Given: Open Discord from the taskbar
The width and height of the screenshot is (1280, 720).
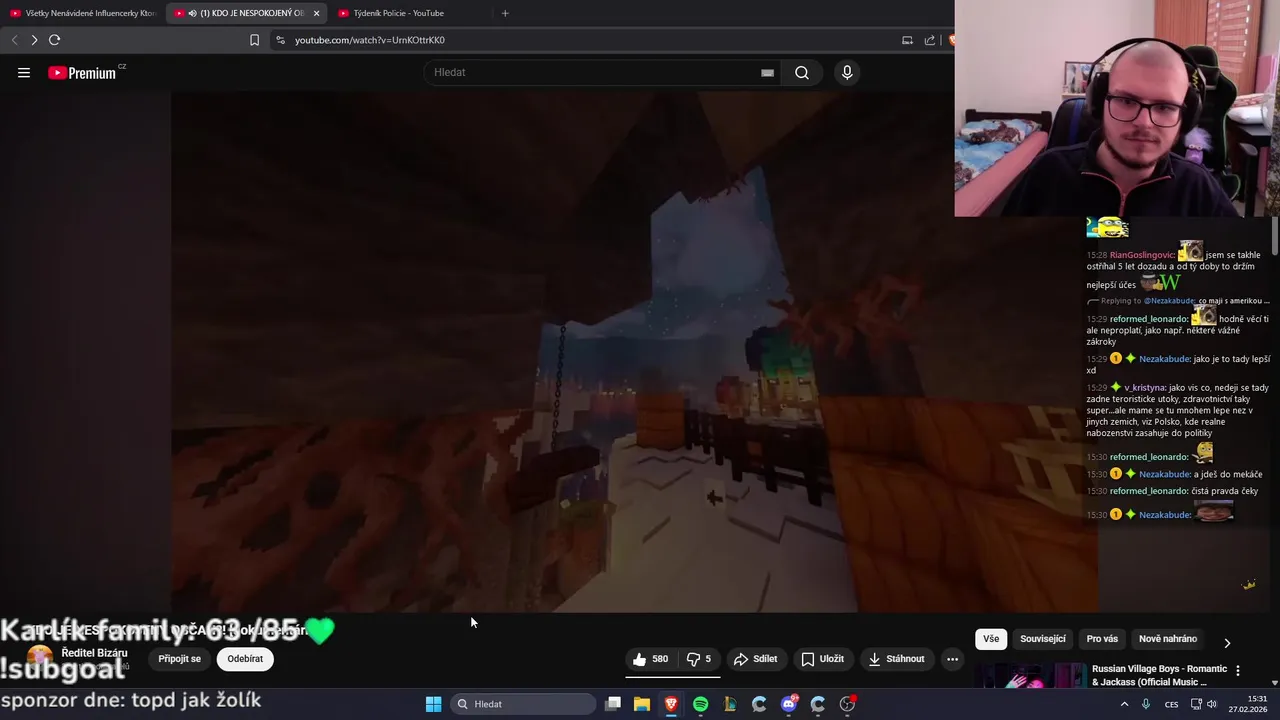Looking at the screenshot, I should [x=789, y=704].
